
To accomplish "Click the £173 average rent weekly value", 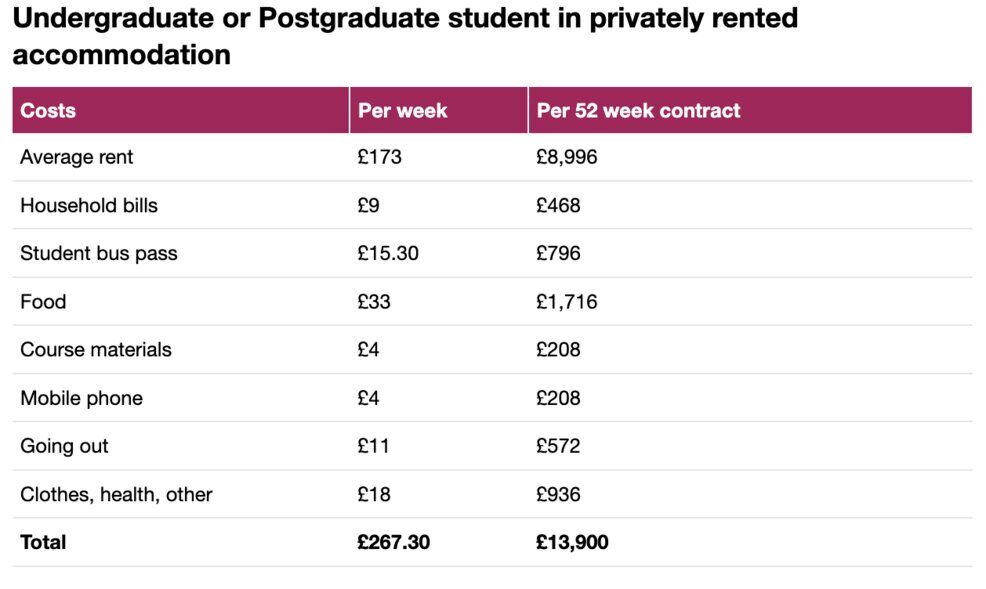I will 379,157.
